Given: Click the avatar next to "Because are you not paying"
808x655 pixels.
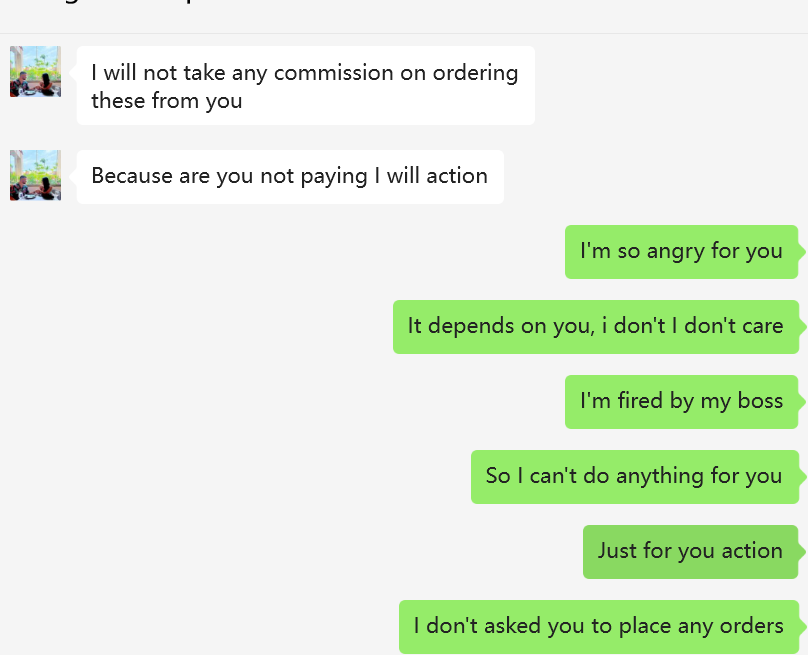Looking at the screenshot, I should (35, 175).
